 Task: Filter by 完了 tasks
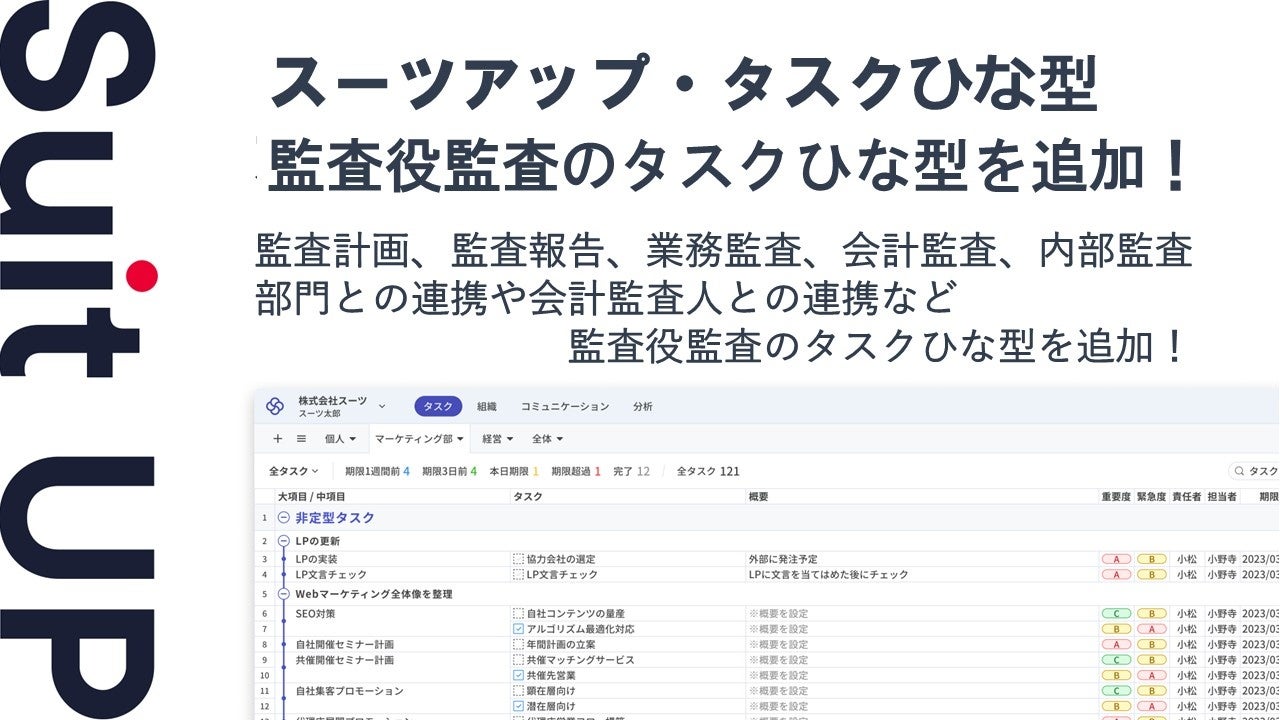tap(631, 471)
